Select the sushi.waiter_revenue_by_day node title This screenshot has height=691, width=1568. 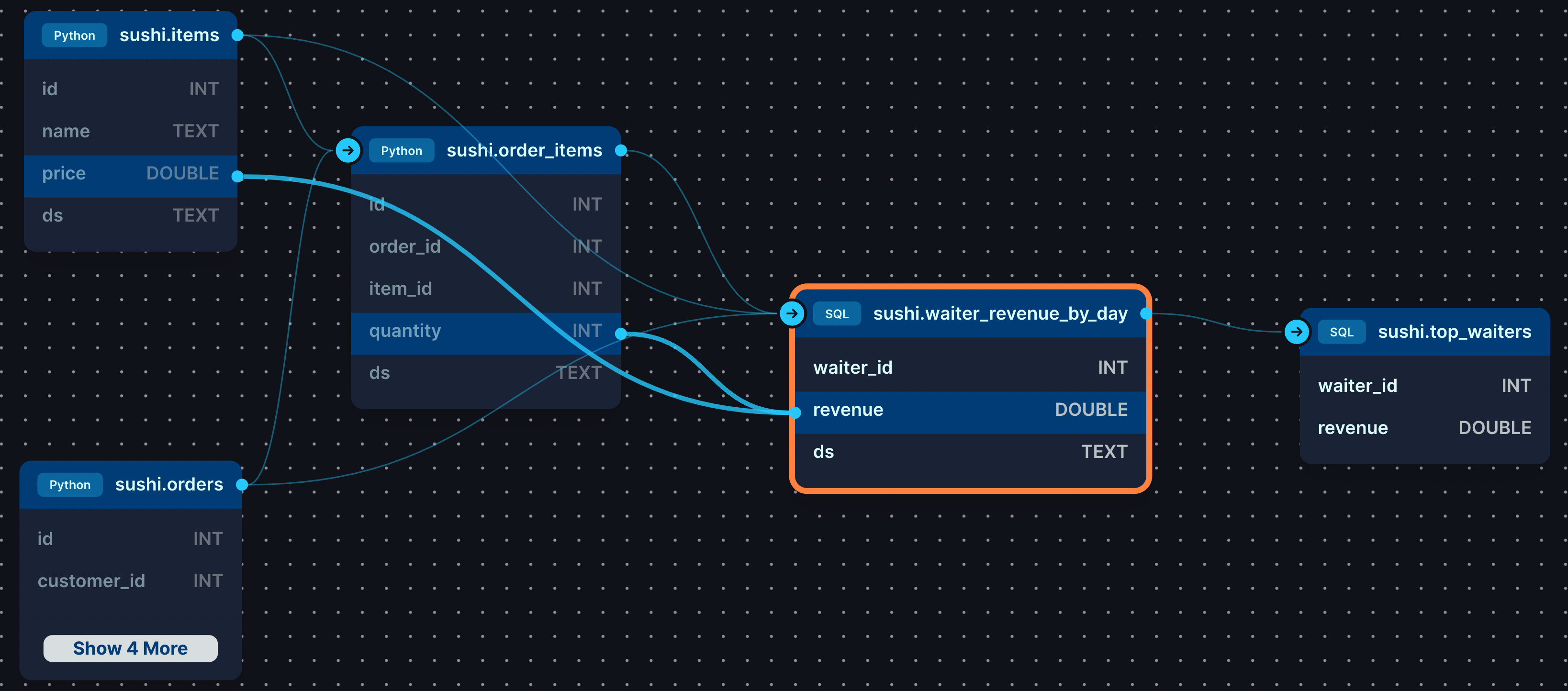1000,313
